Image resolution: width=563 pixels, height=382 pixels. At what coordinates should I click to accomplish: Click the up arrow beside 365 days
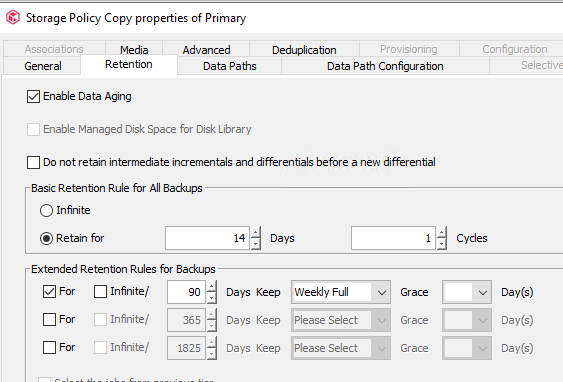point(211,315)
